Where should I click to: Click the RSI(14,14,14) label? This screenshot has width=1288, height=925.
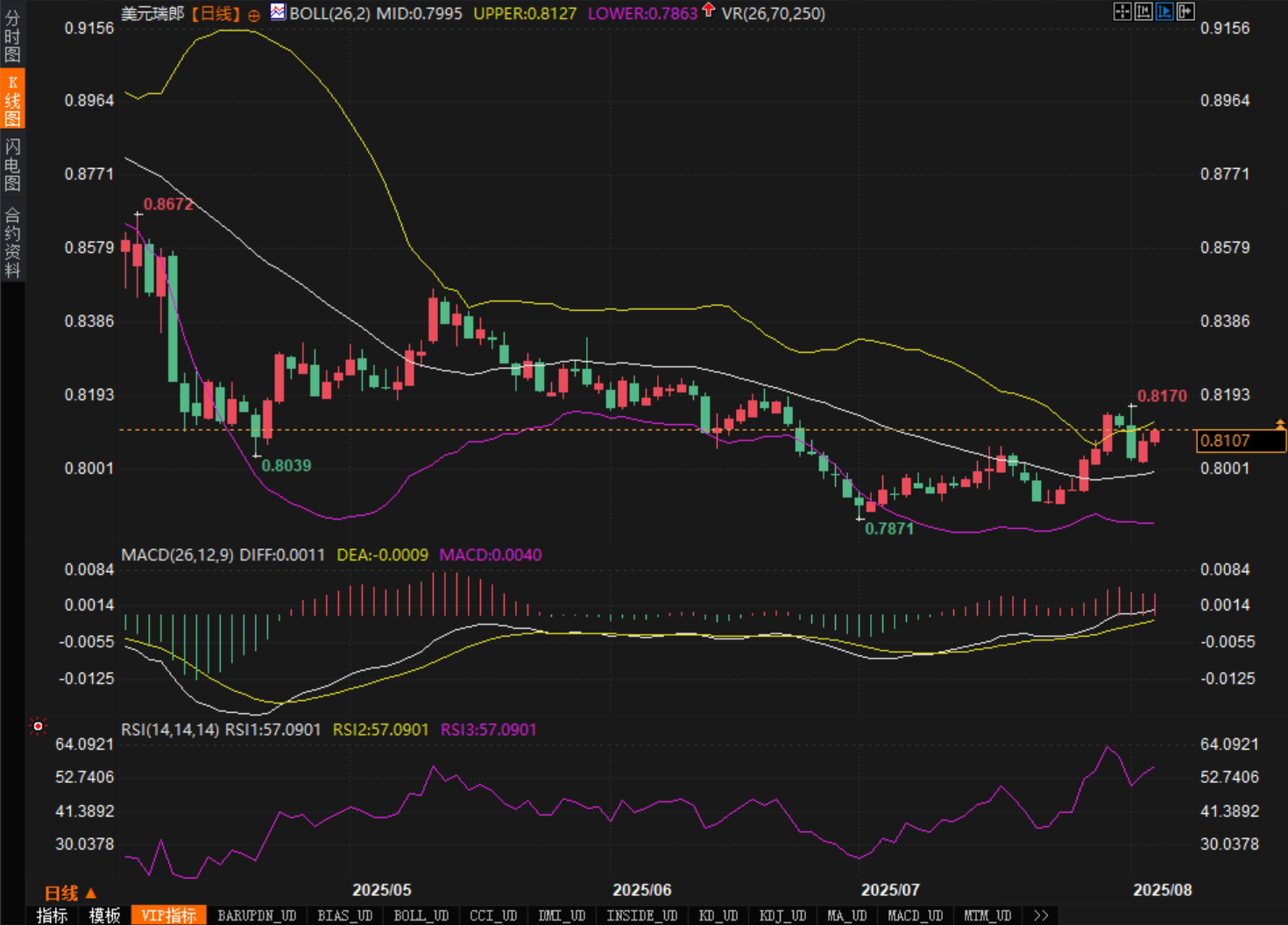pyautogui.click(x=170, y=730)
